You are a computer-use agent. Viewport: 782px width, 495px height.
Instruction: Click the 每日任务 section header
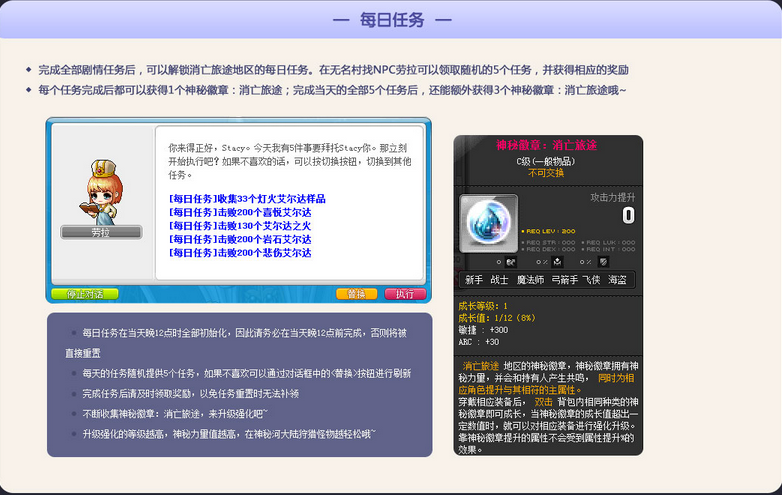click(391, 19)
